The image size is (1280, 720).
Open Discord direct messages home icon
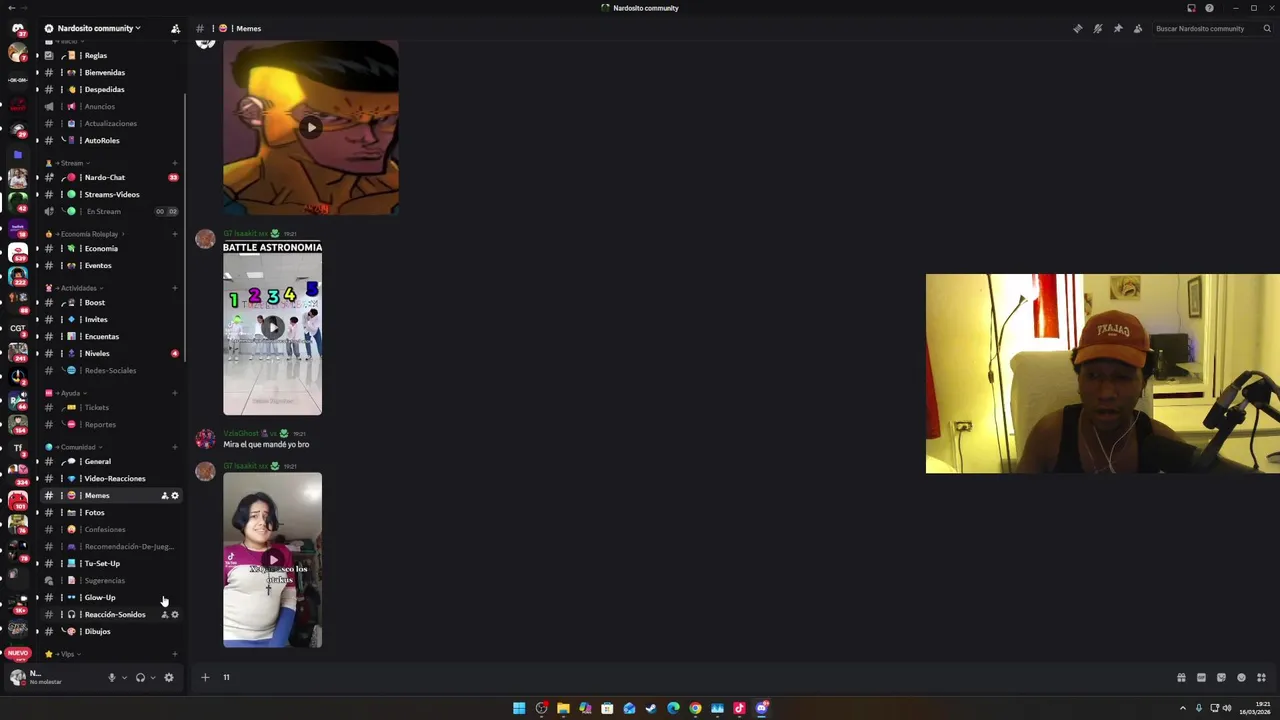[x=17, y=28]
